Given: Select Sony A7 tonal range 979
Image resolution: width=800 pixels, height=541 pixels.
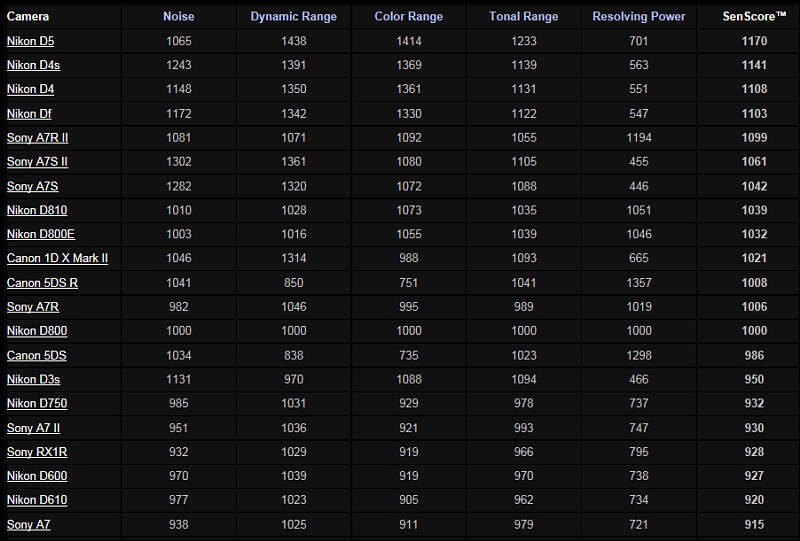Looking at the screenshot, I should 524,524.
